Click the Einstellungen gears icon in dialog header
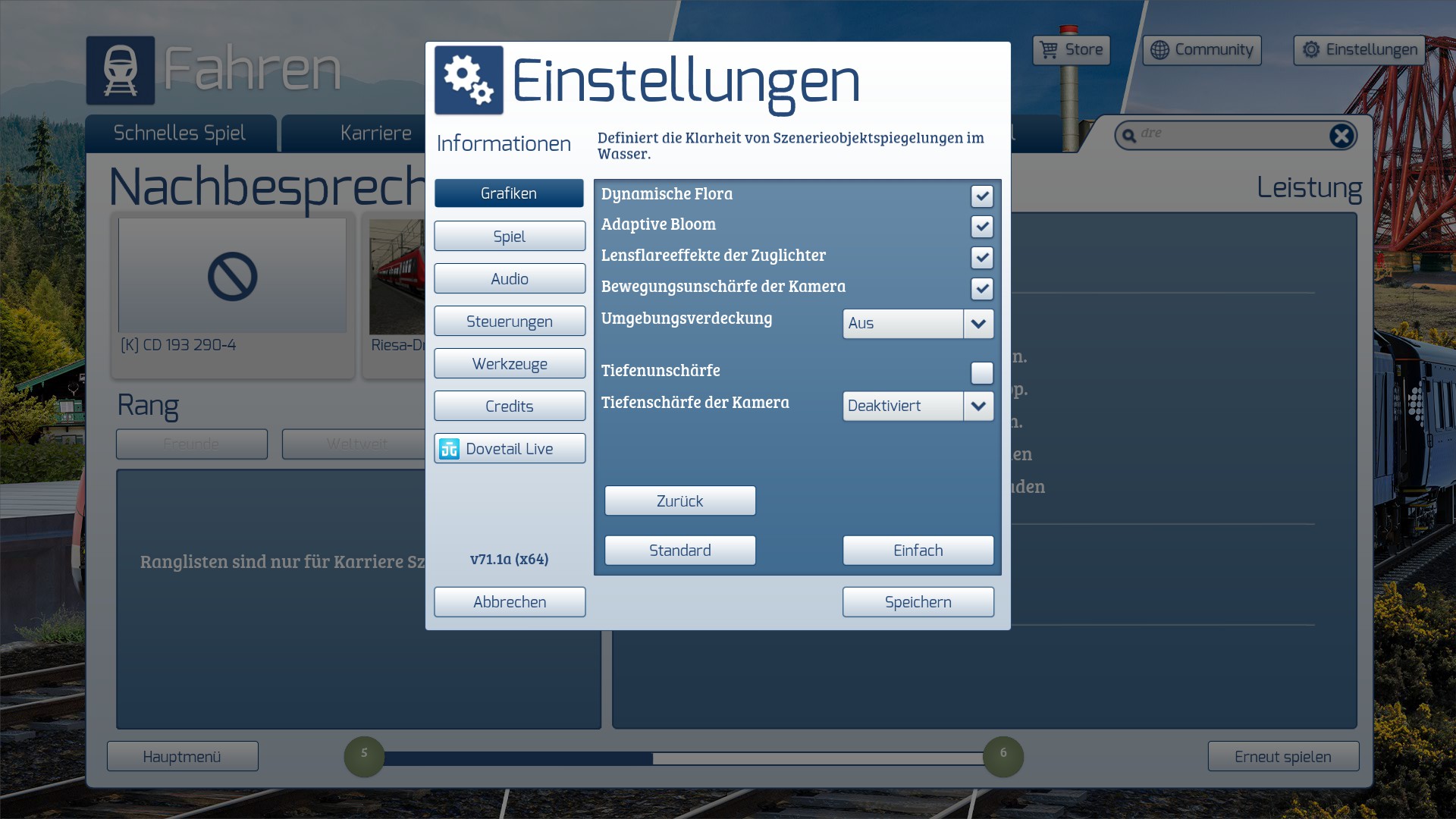The image size is (1456, 819). [x=469, y=80]
